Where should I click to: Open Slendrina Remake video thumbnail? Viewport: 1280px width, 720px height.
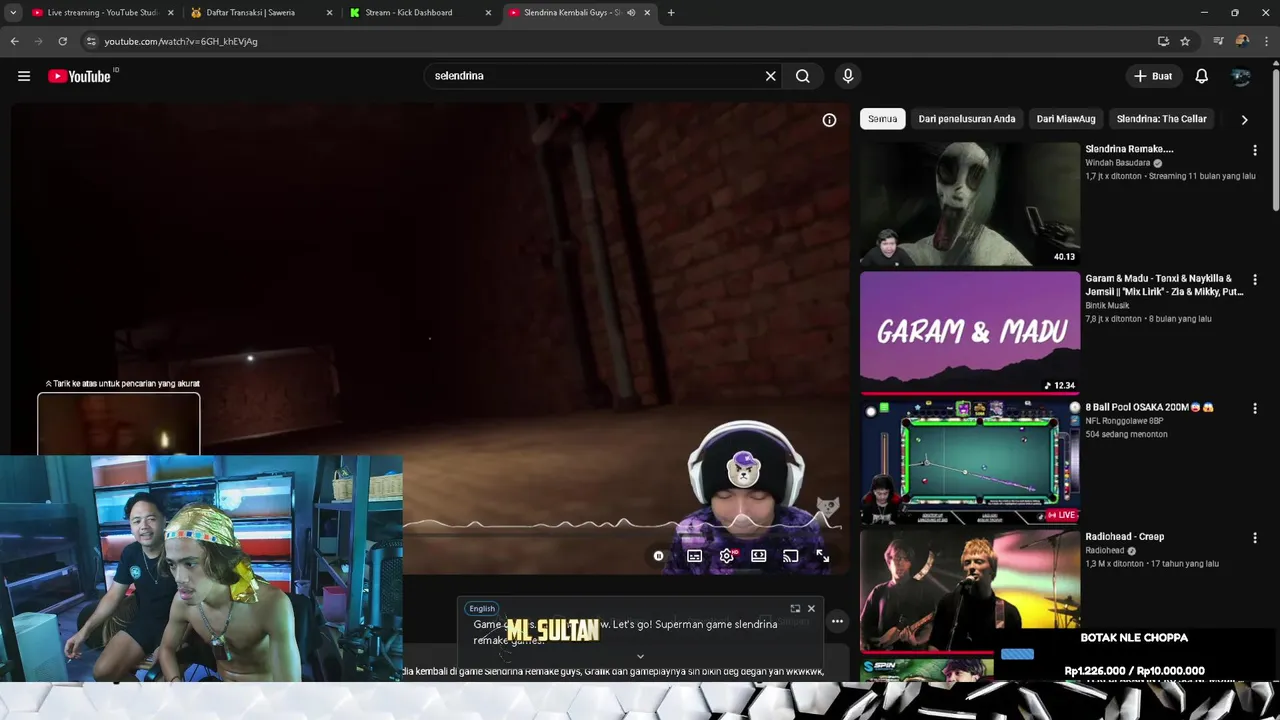(970, 204)
